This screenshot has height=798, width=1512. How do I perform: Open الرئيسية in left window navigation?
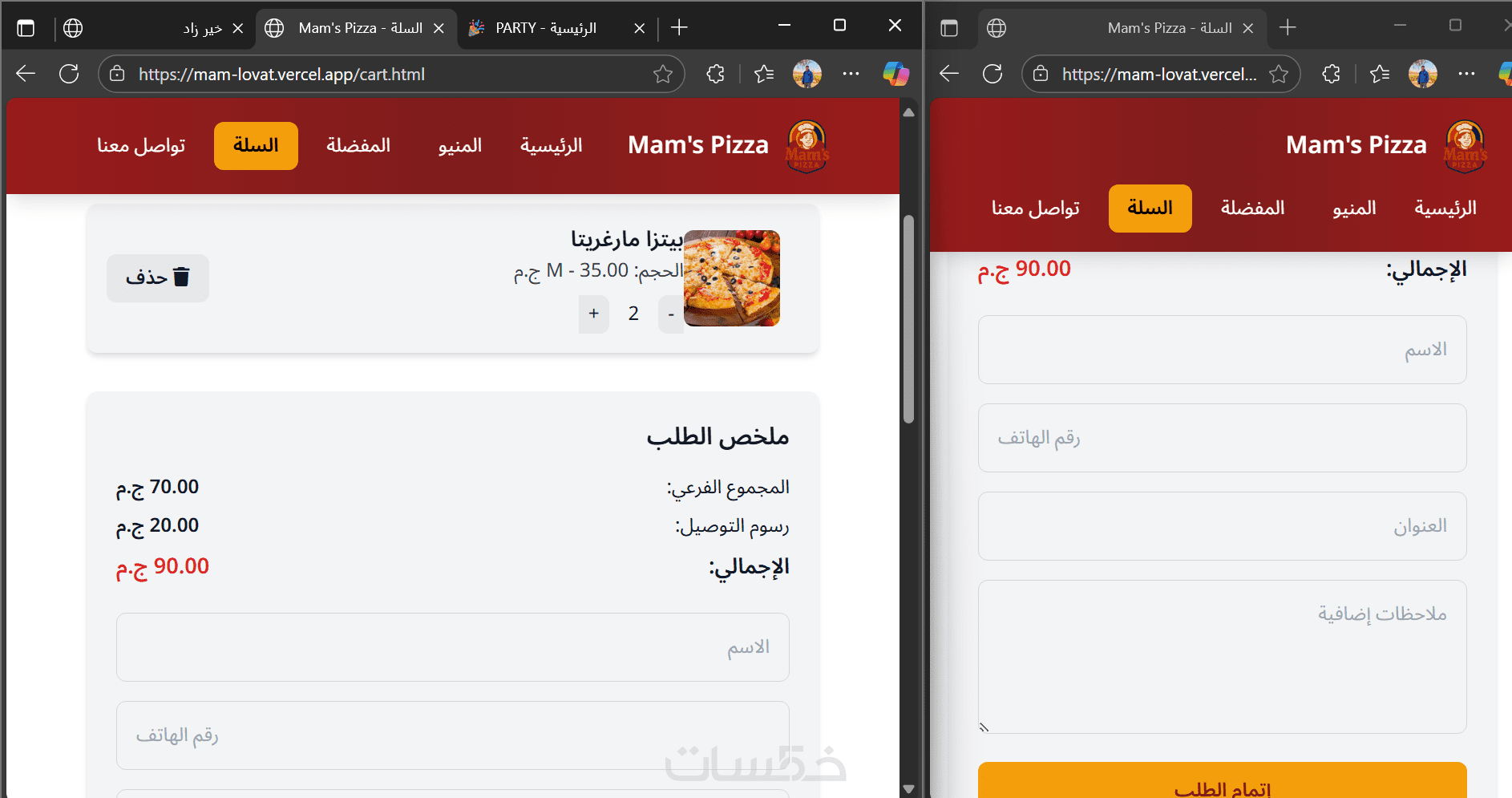coord(552,145)
